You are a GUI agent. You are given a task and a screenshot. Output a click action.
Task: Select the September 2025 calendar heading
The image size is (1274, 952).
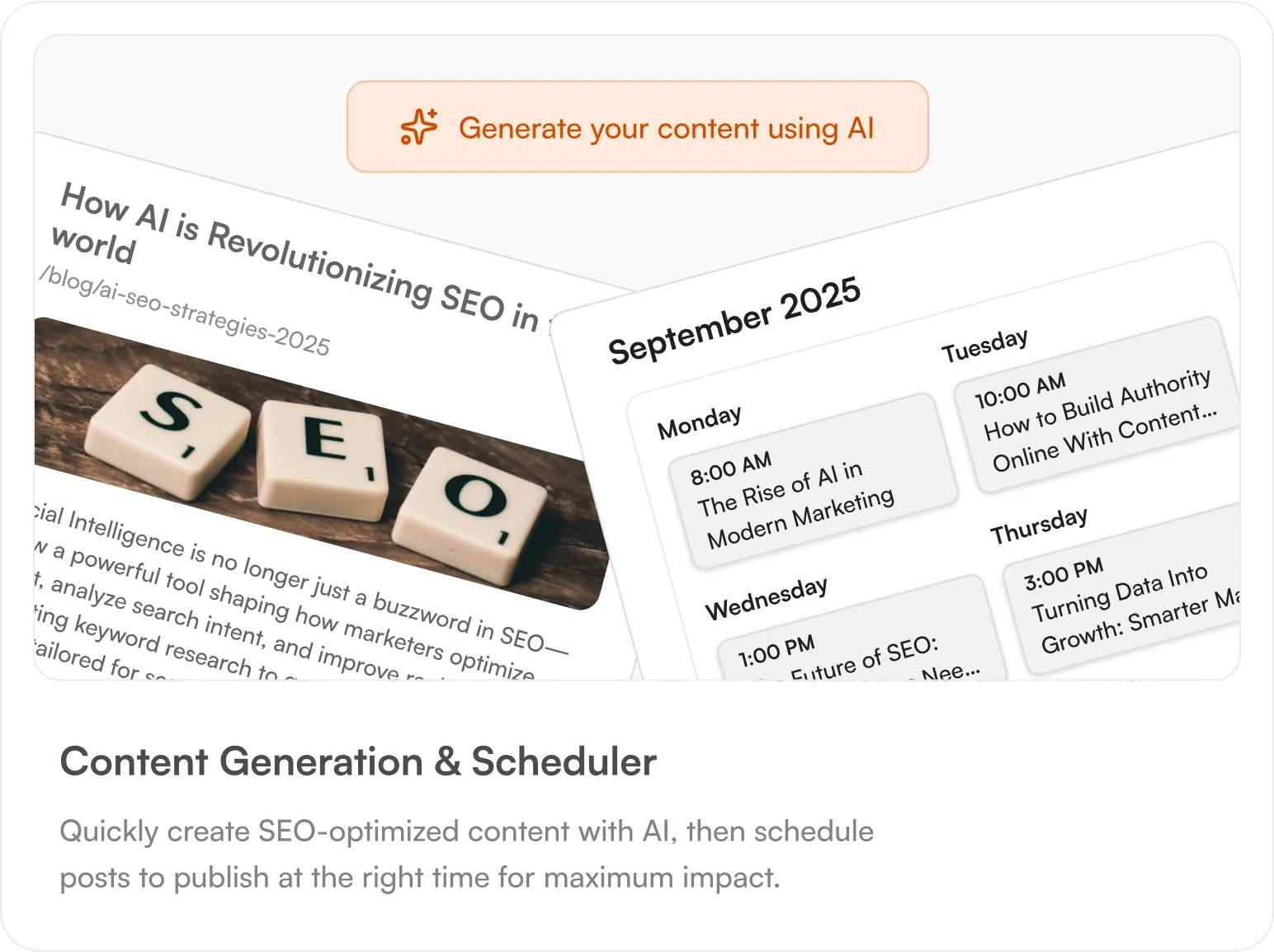tap(734, 320)
